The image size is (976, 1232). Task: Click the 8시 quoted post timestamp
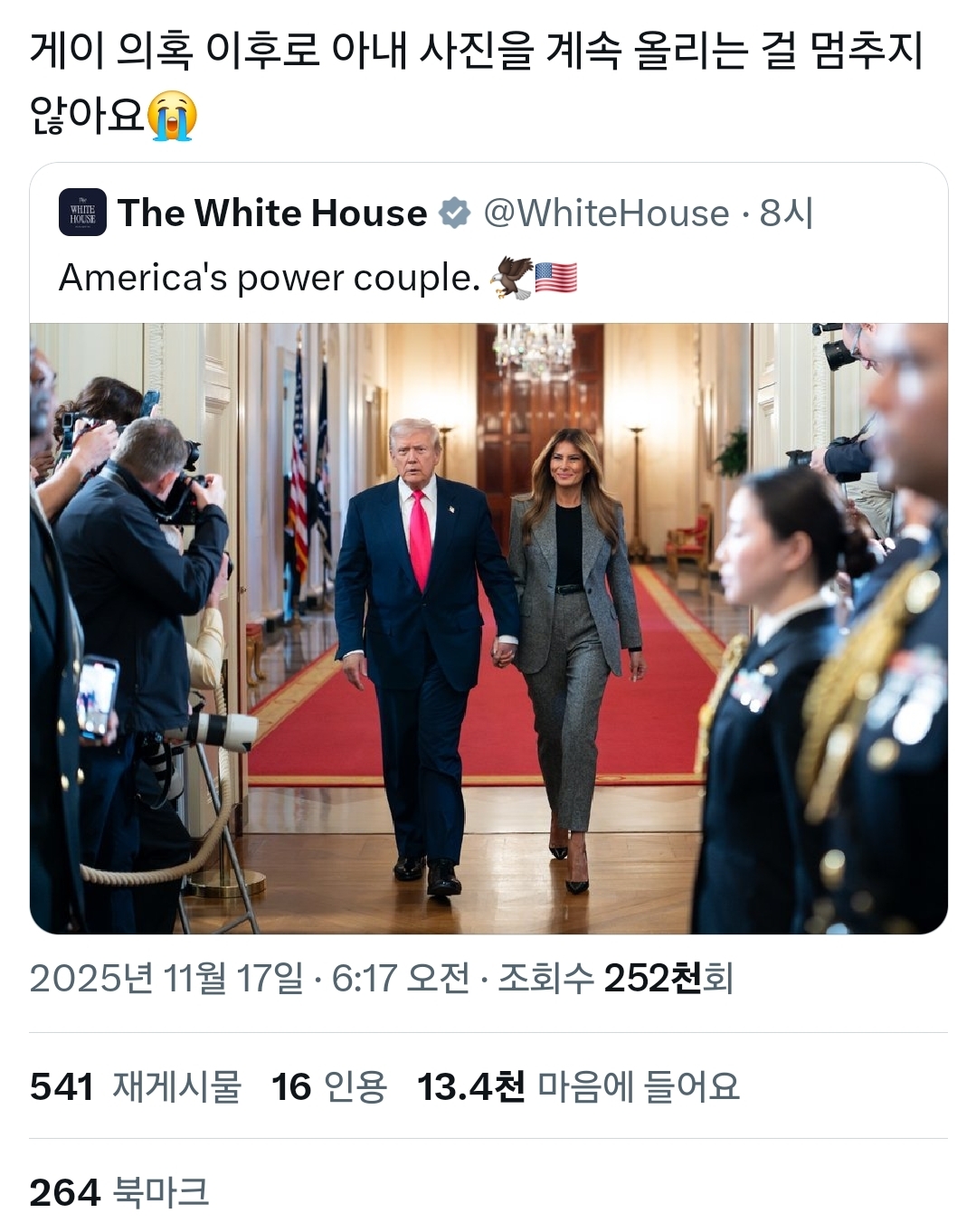786,213
